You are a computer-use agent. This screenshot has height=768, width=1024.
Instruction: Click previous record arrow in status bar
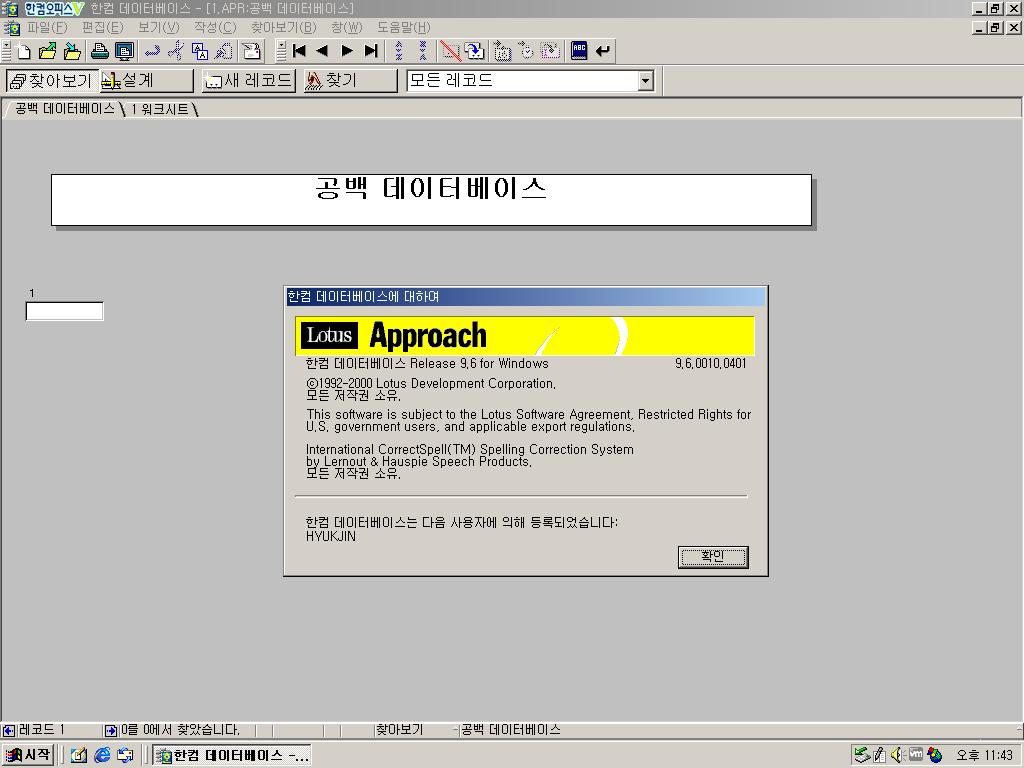coord(8,730)
